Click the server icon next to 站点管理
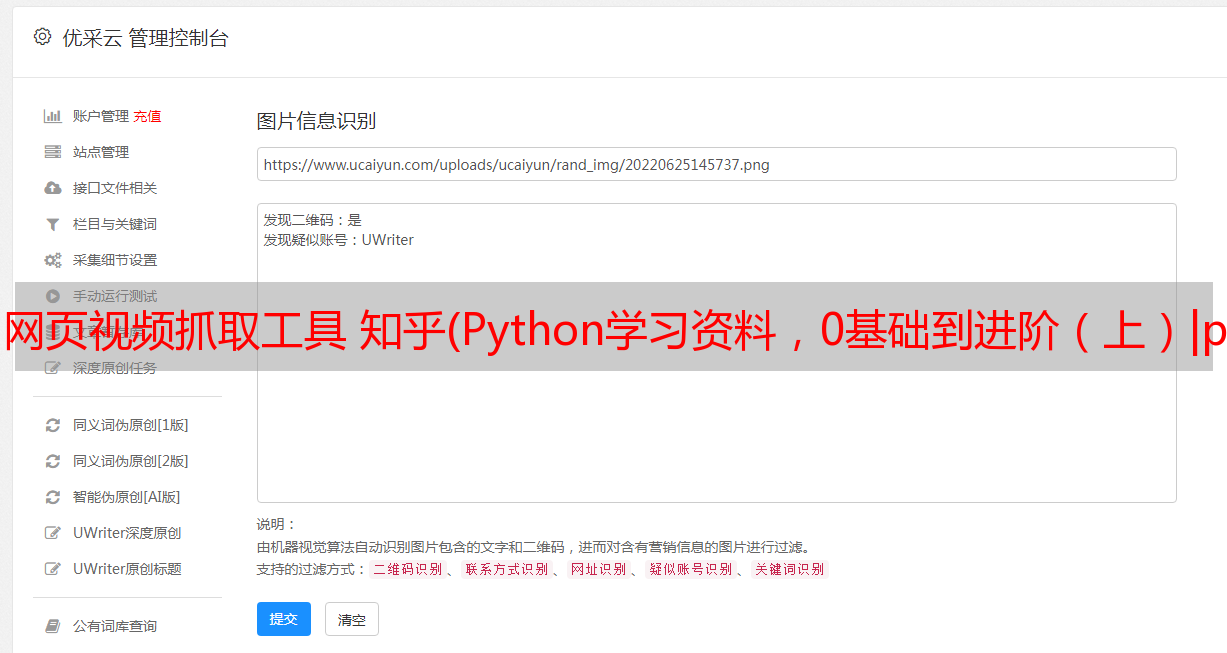This screenshot has height=653, width=1227. (53, 152)
